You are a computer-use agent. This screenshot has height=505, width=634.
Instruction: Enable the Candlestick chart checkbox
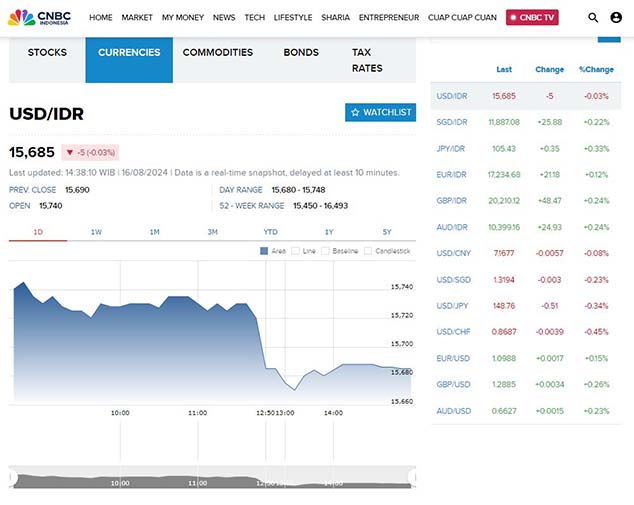tap(366, 251)
